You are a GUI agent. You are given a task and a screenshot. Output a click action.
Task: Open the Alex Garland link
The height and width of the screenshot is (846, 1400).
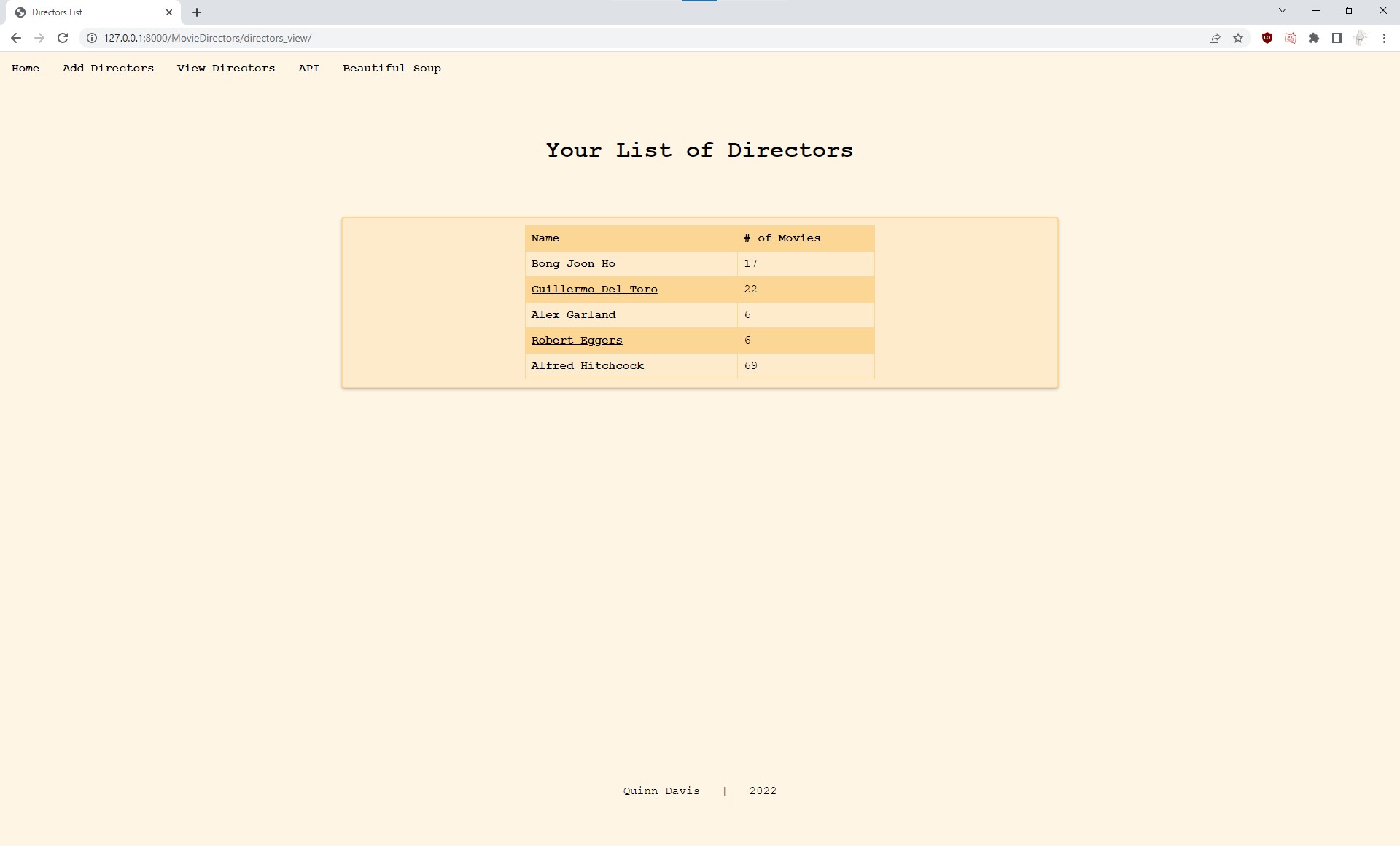(x=573, y=315)
